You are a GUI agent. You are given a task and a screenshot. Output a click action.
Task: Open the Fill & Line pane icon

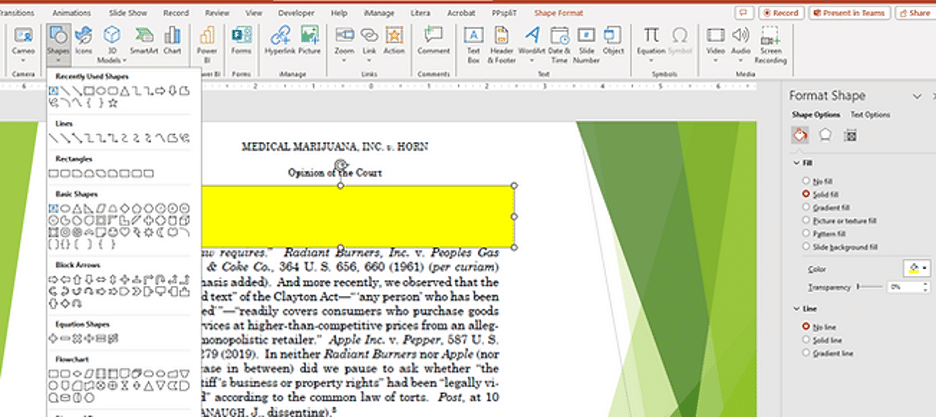tap(800, 135)
